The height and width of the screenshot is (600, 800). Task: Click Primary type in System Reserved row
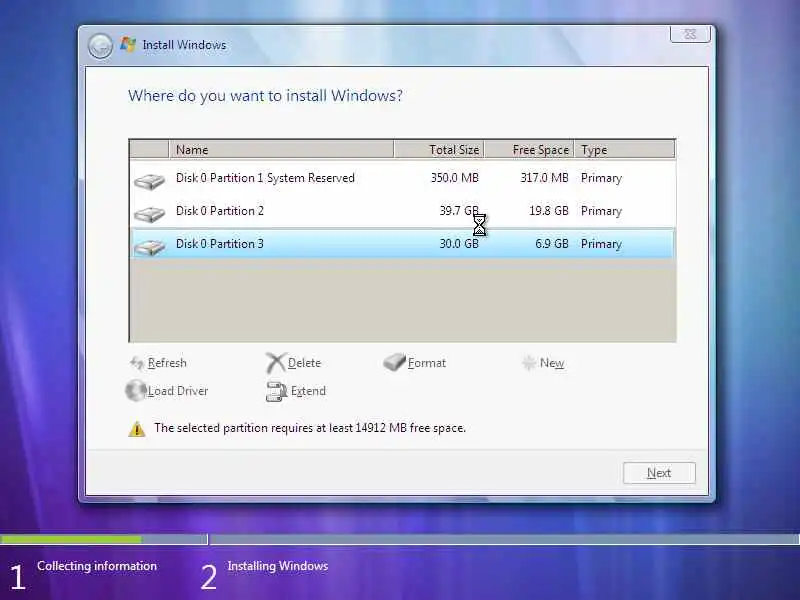pyautogui.click(x=601, y=178)
